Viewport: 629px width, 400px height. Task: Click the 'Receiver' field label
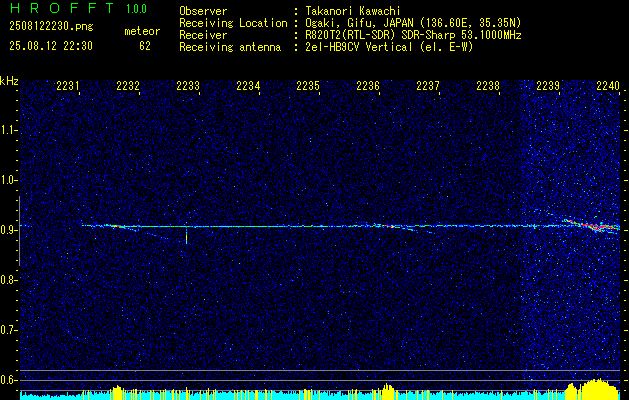pos(203,35)
